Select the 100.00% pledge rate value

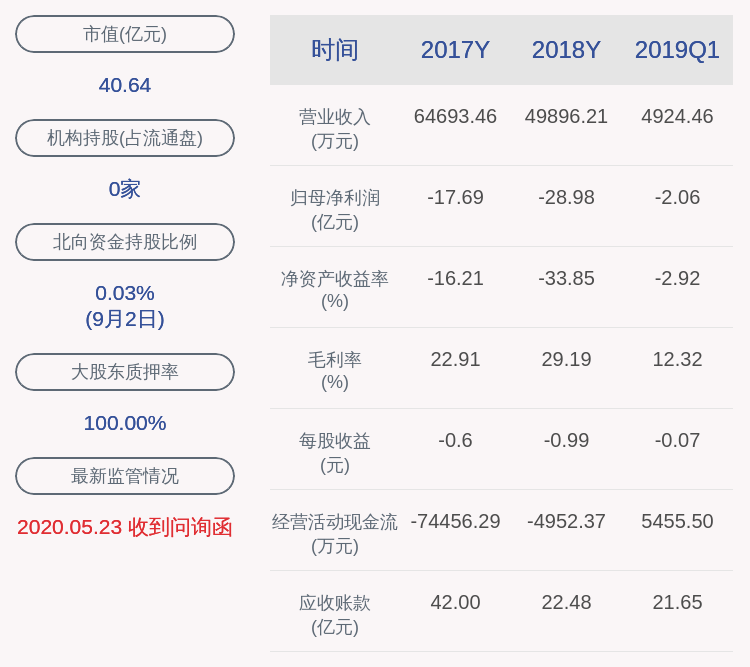(x=125, y=423)
